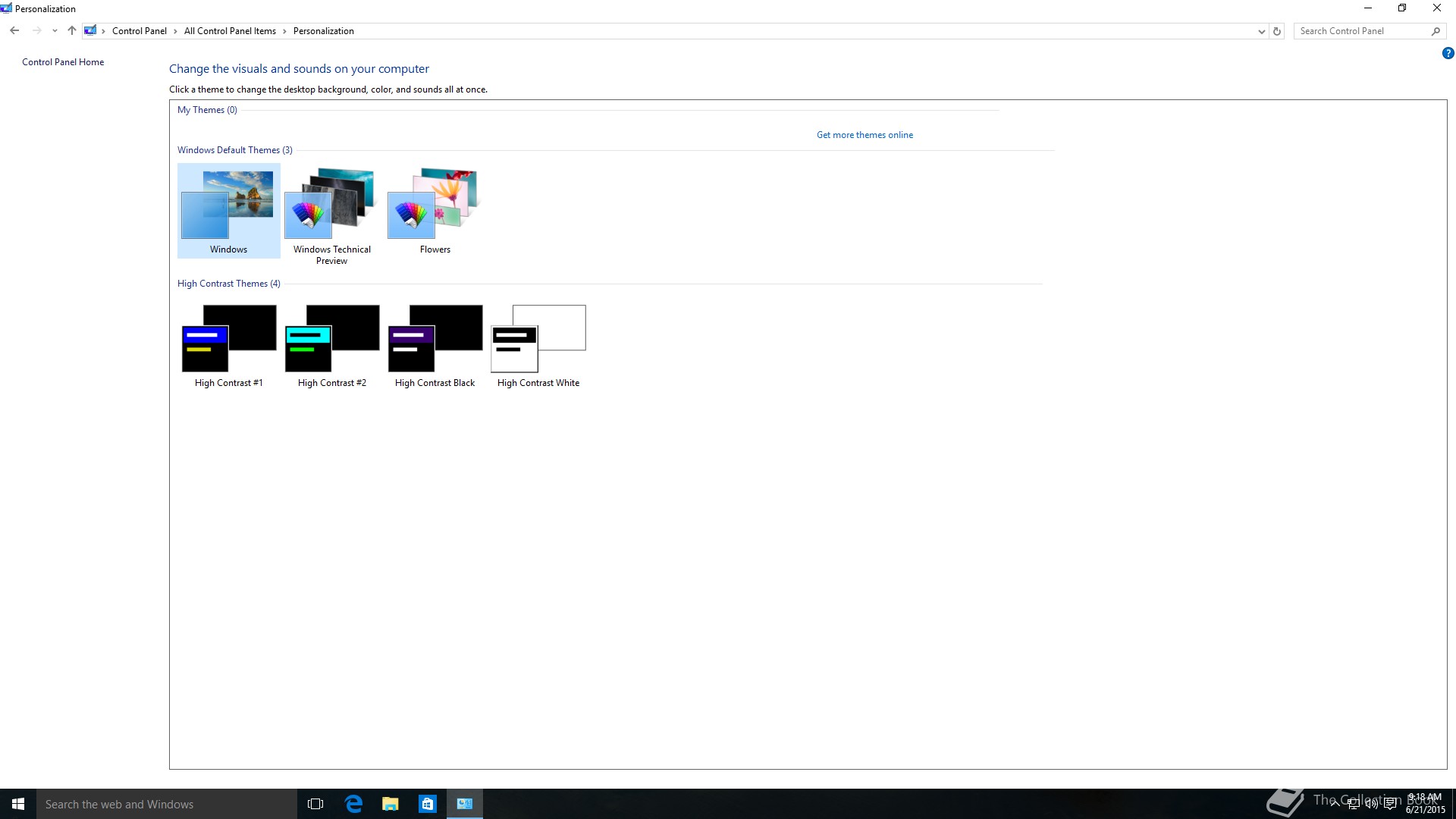1456x819 pixels.
Task: Click the Forward navigation arrow
Action: tap(36, 31)
